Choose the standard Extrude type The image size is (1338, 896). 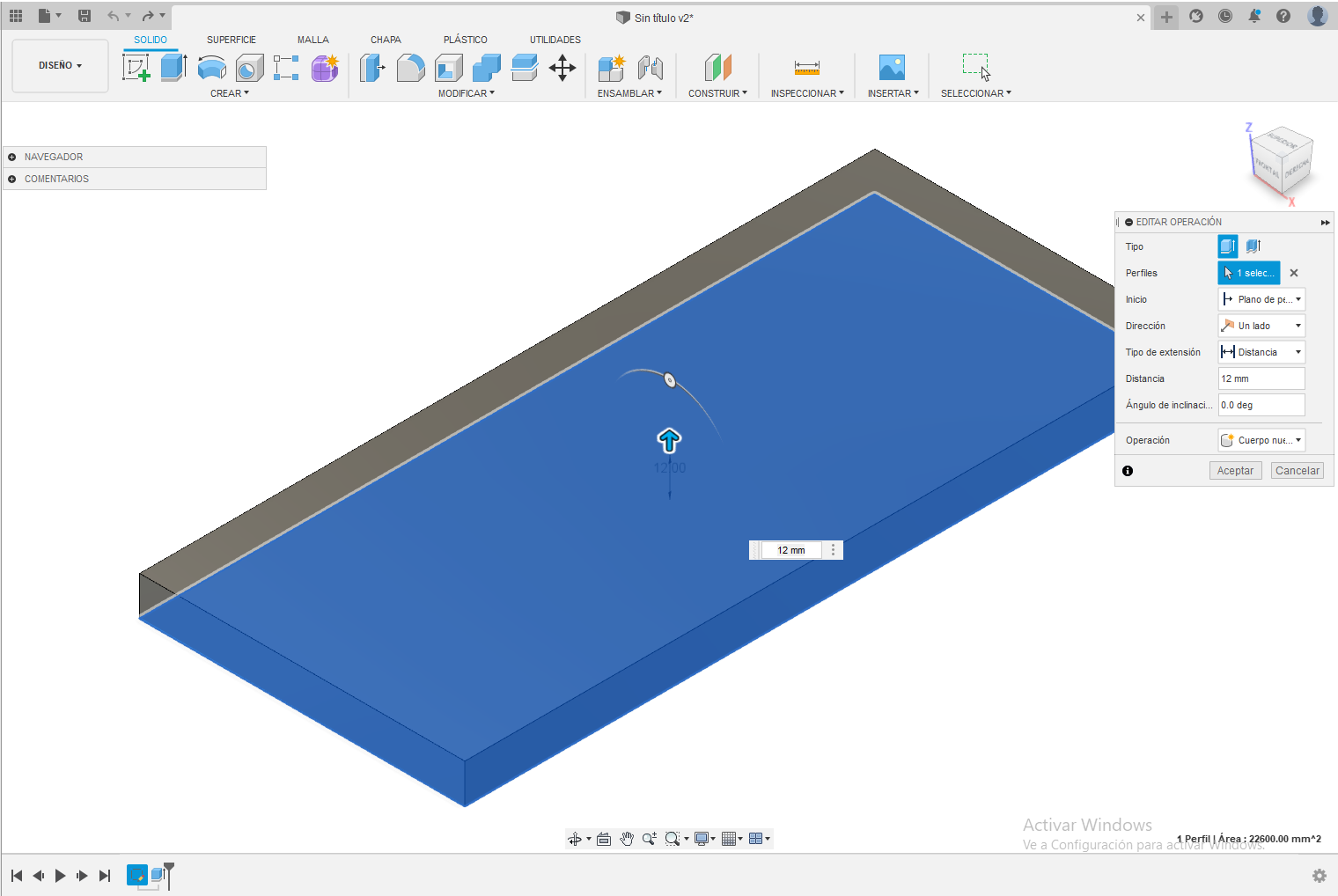[x=1228, y=246]
